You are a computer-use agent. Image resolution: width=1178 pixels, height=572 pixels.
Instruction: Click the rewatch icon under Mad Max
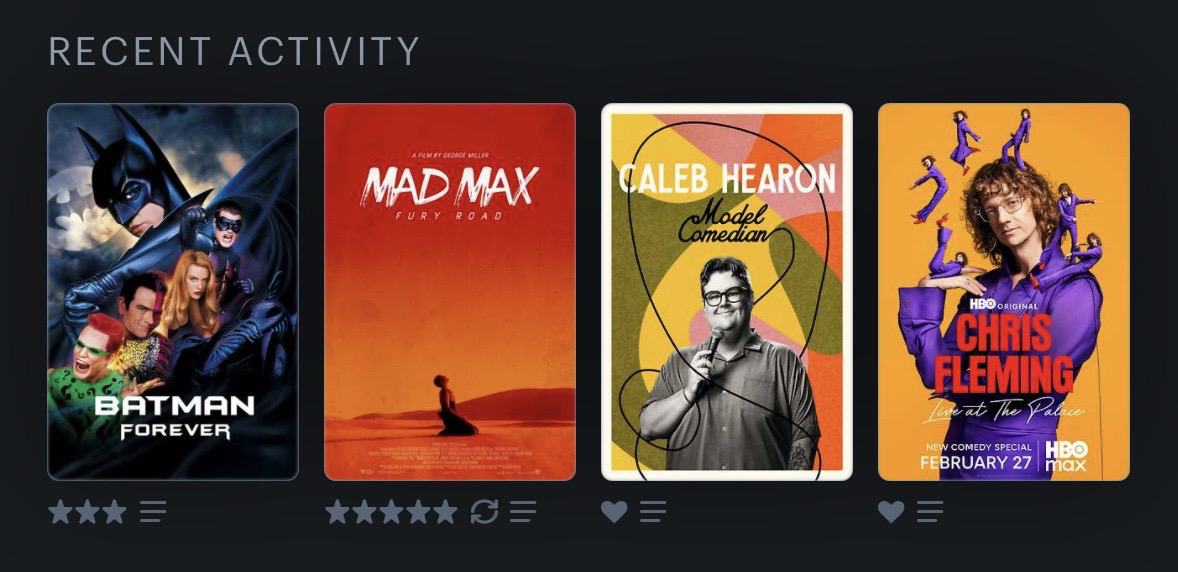[484, 512]
